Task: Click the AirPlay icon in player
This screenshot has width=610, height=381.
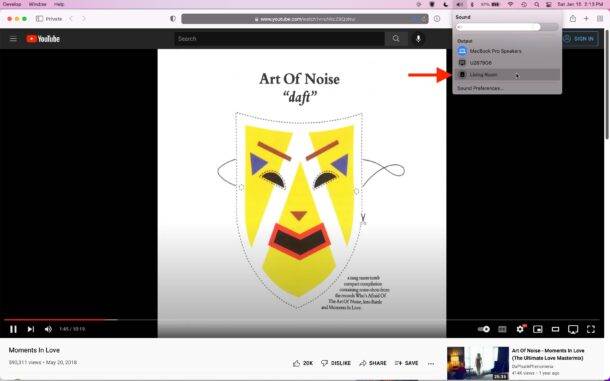Action: pyautogui.click(x=573, y=330)
